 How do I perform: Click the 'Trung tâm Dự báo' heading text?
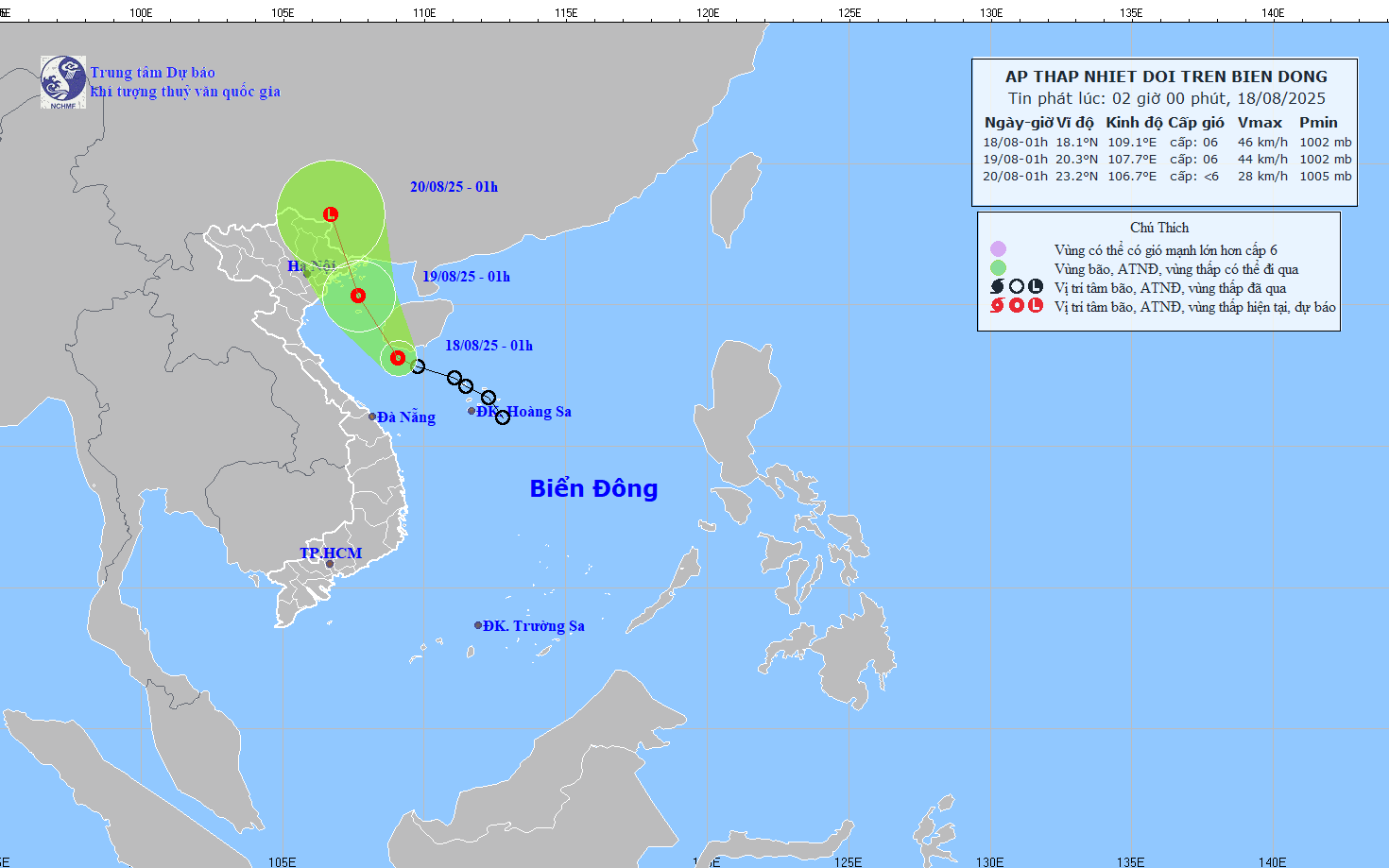152,73
